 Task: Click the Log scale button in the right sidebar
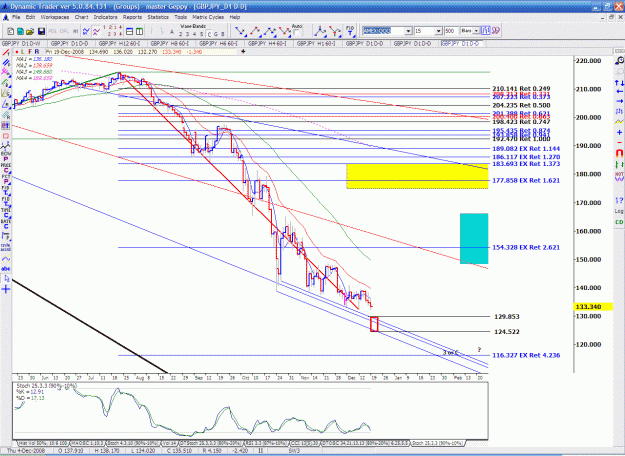pyautogui.click(x=619, y=211)
